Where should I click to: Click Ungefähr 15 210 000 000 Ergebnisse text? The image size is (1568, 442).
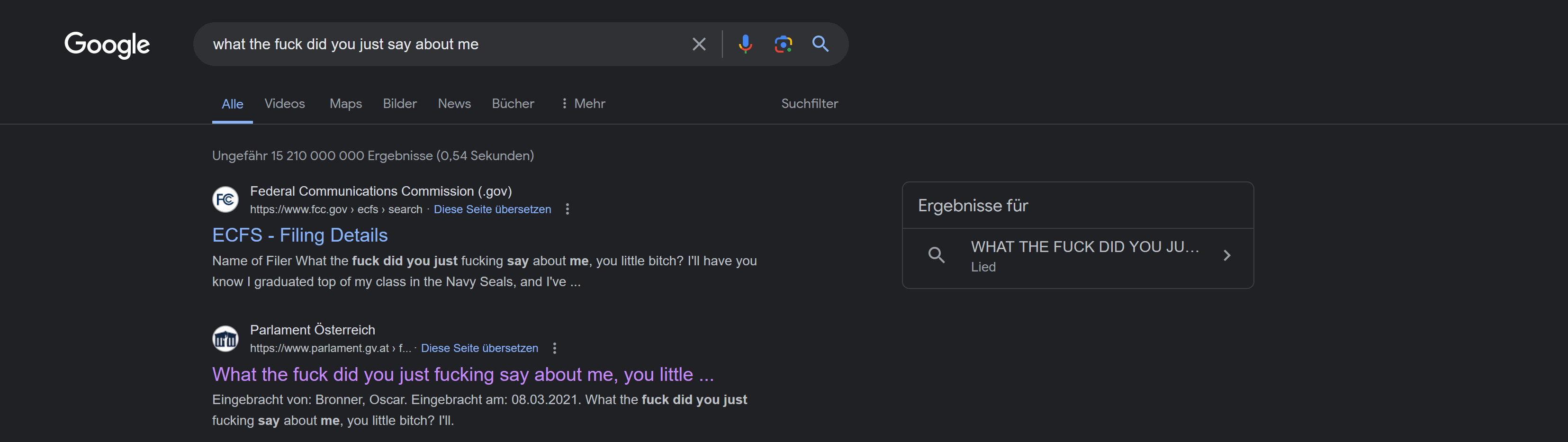coord(373,156)
